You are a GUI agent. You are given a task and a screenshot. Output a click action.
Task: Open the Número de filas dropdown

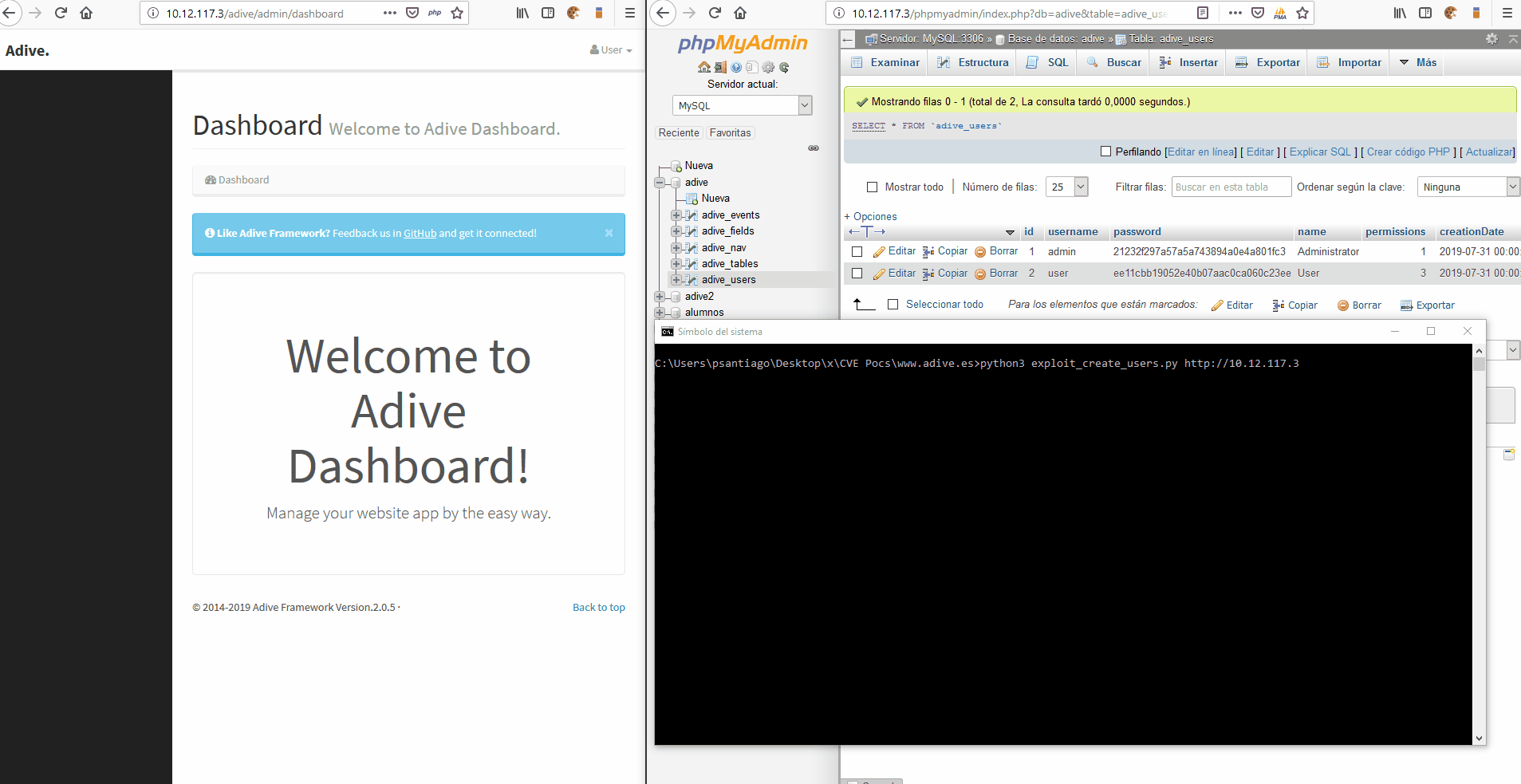click(x=1067, y=187)
